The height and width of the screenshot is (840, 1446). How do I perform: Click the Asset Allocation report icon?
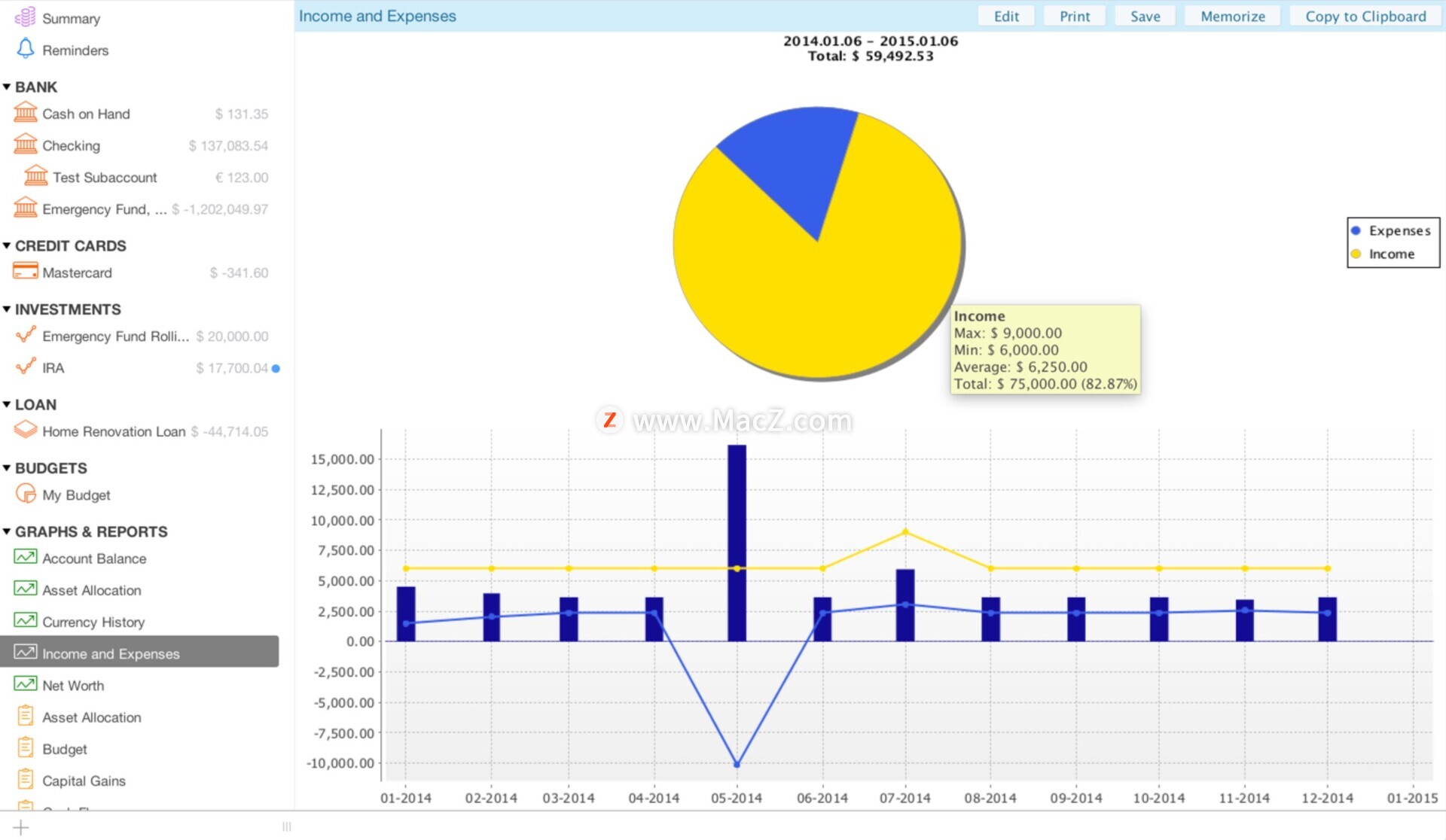pyautogui.click(x=26, y=716)
